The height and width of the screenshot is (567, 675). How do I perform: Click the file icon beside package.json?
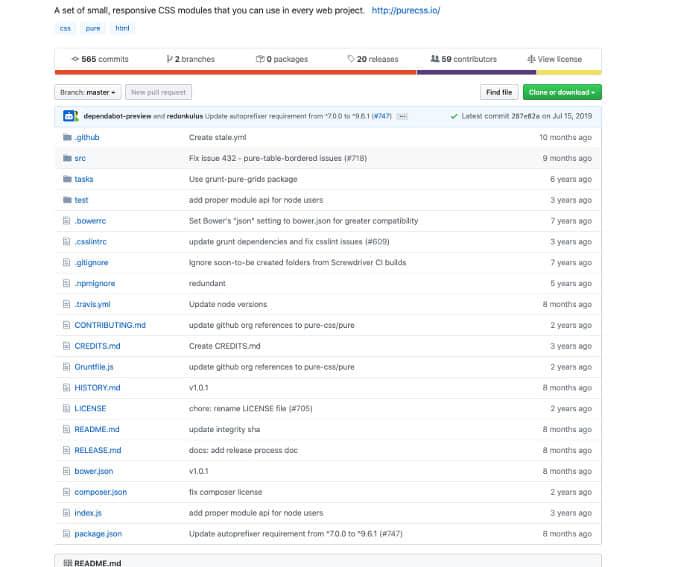65,534
